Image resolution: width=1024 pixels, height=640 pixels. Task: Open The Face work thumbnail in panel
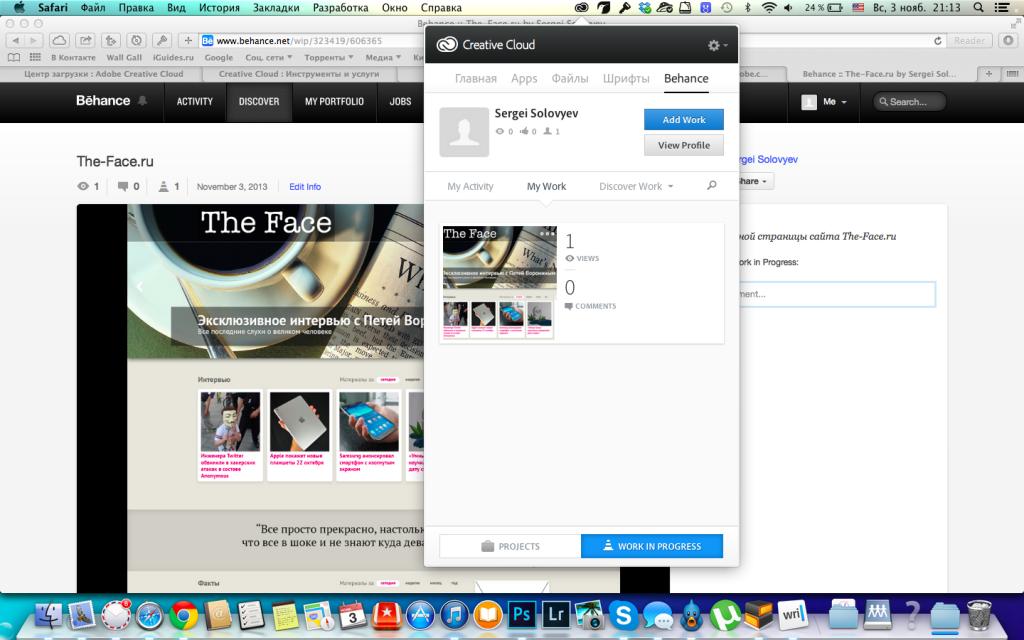point(500,282)
